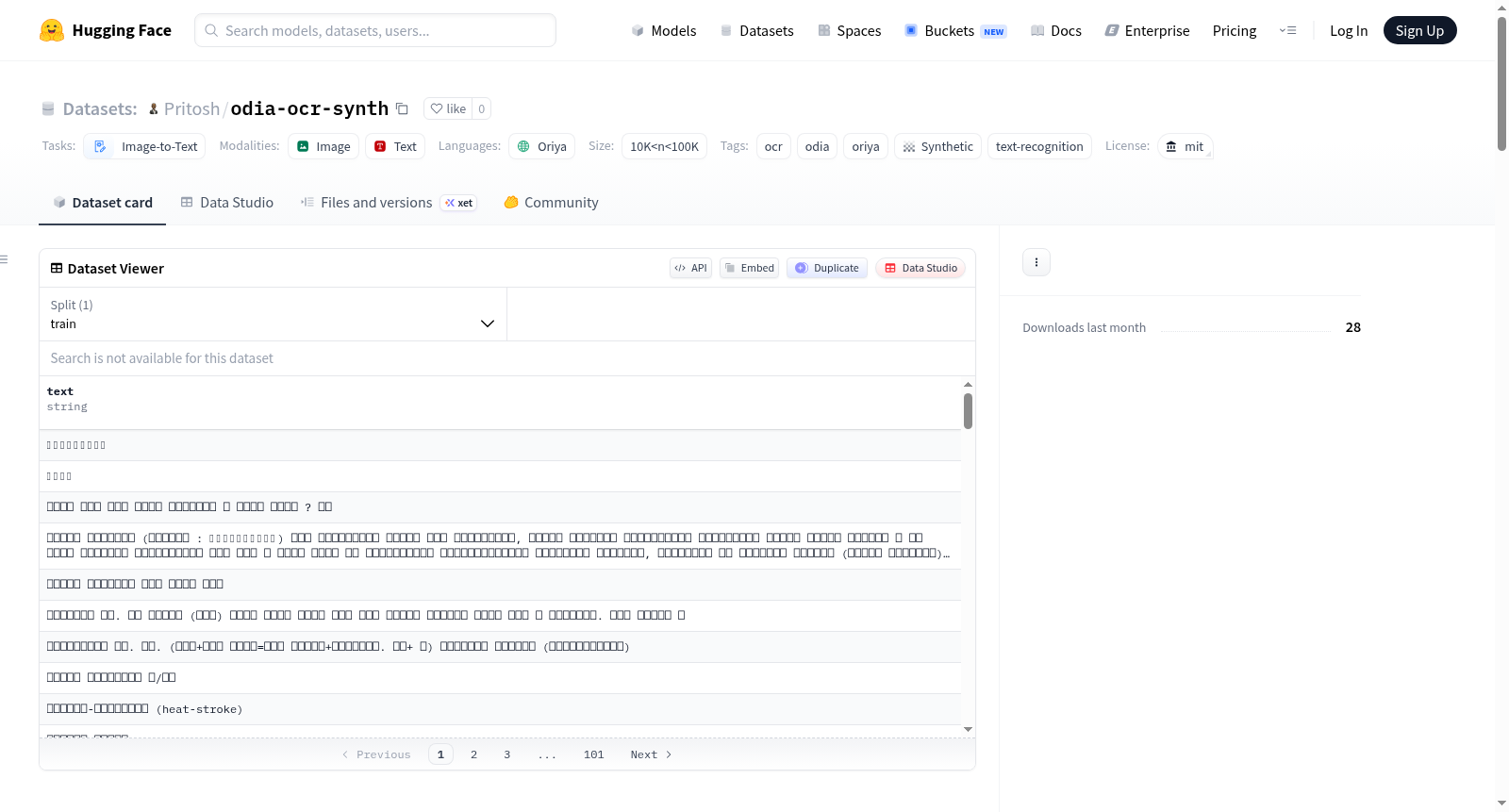This screenshot has height=812, width=1509.
Task: Click the Synthetic tag
Action: (x=937, y=146)
